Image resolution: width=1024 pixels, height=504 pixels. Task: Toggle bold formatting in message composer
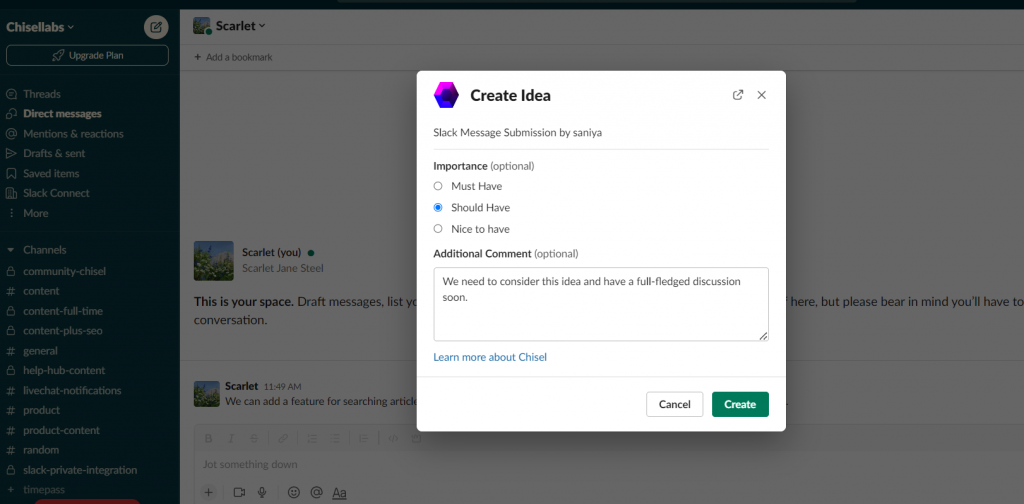pos(208,438)
